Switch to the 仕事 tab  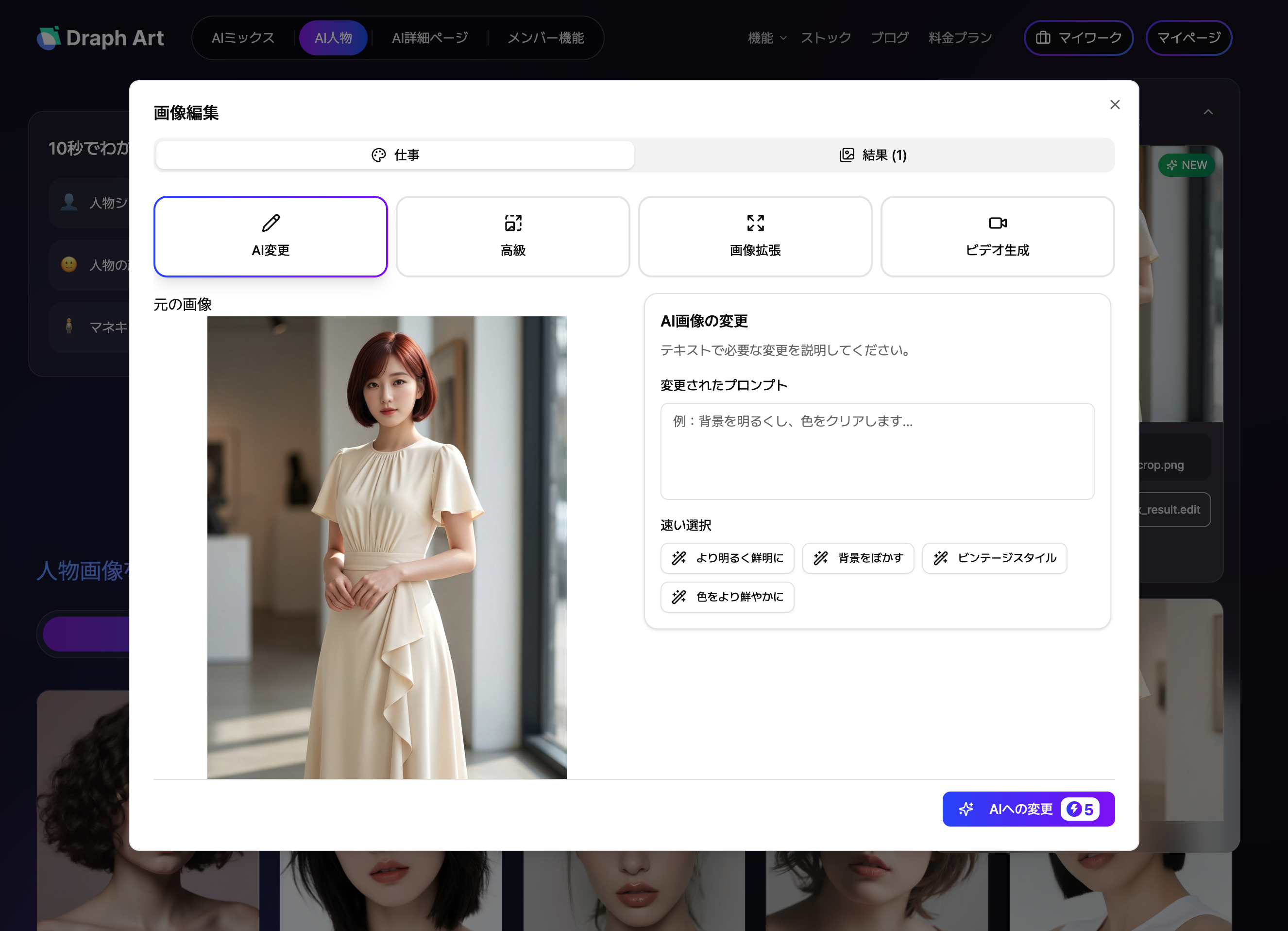point(395,155)
